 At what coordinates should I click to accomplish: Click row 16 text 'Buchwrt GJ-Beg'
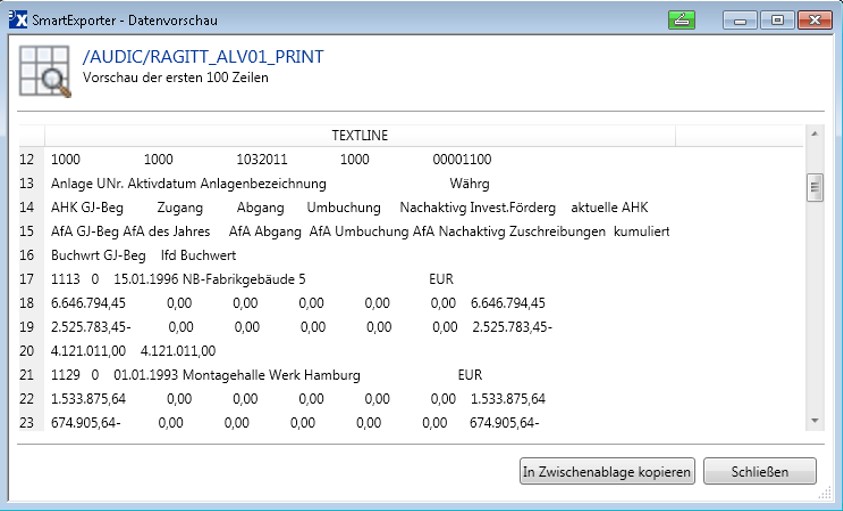click(98, 256)
